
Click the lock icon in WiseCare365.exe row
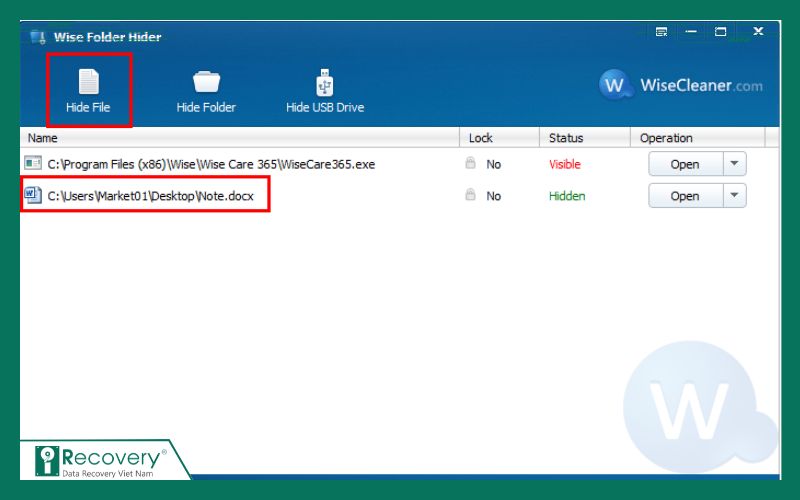[470, 164]
